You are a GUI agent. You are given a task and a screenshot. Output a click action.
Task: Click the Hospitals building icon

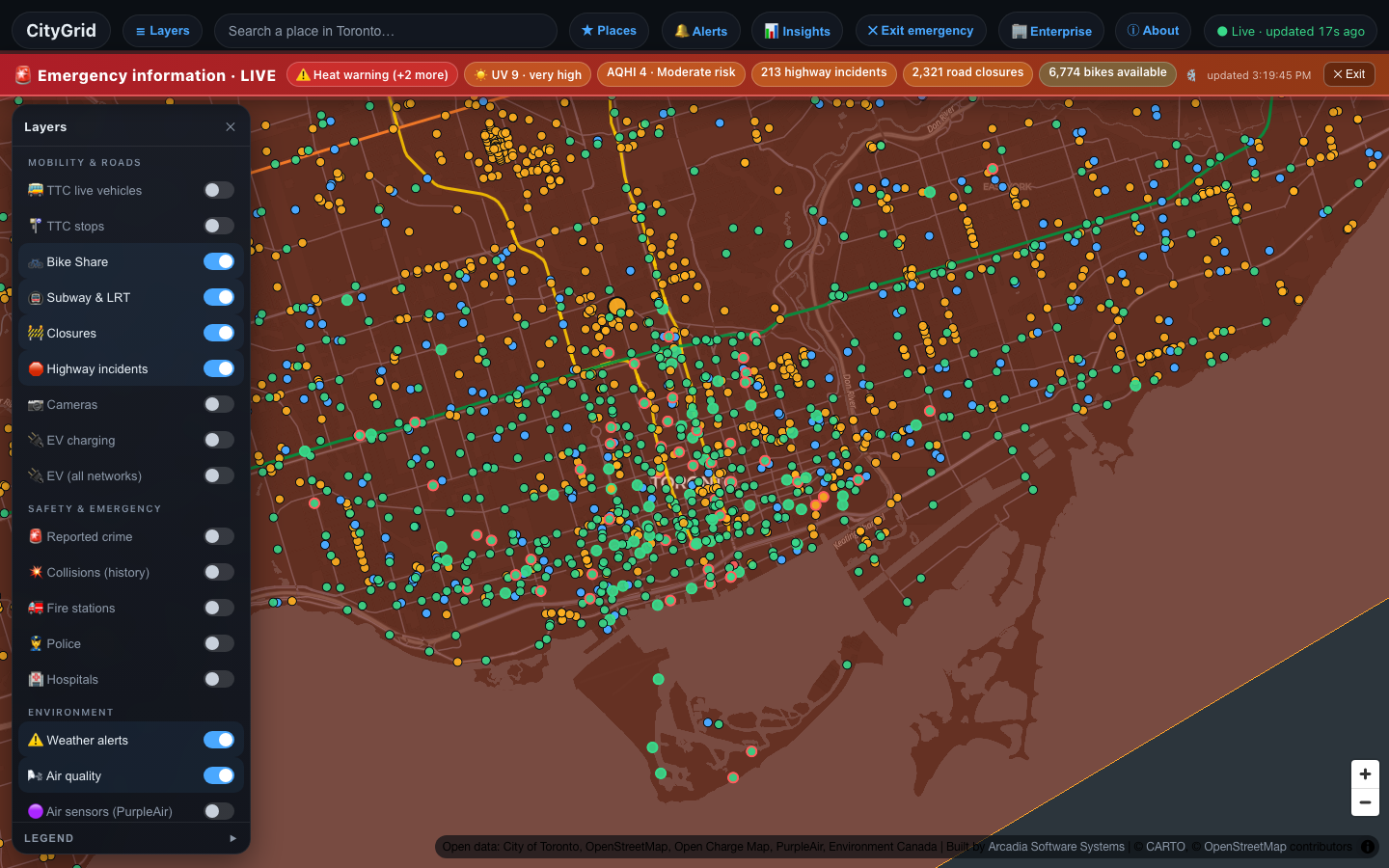(36, 679)
